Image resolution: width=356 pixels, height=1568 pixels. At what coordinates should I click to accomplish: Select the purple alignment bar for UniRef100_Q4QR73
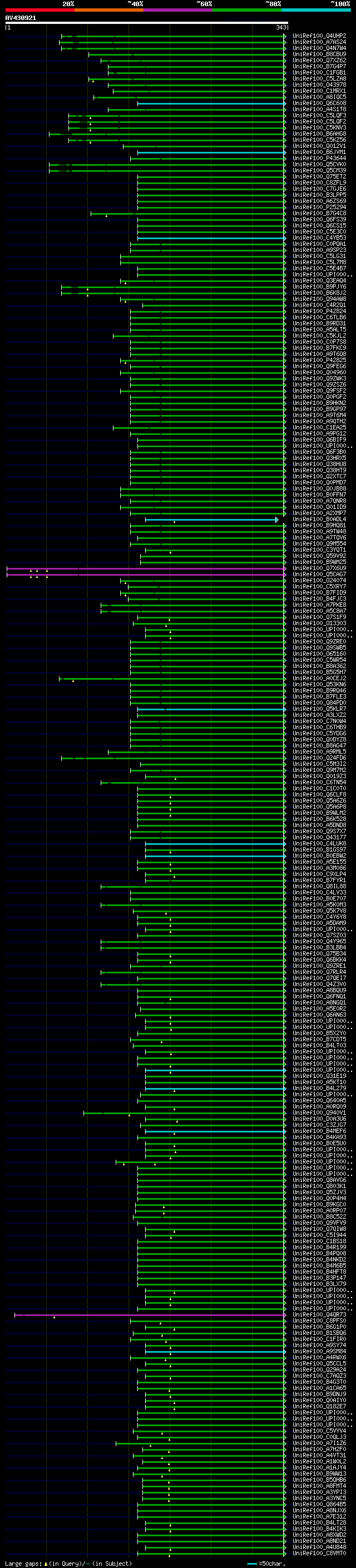(150, 1315)
